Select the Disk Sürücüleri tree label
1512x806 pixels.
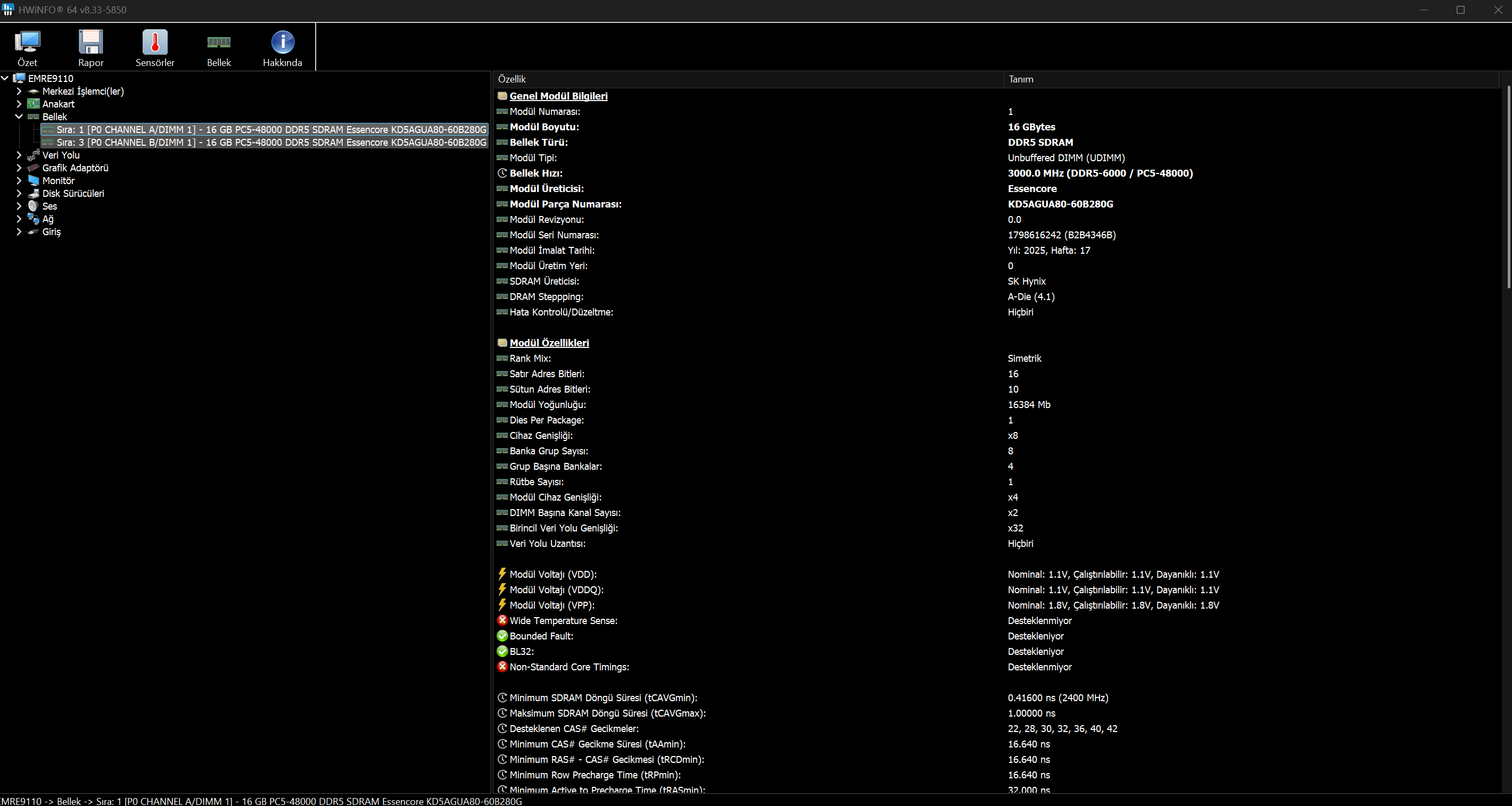point(73,194)
